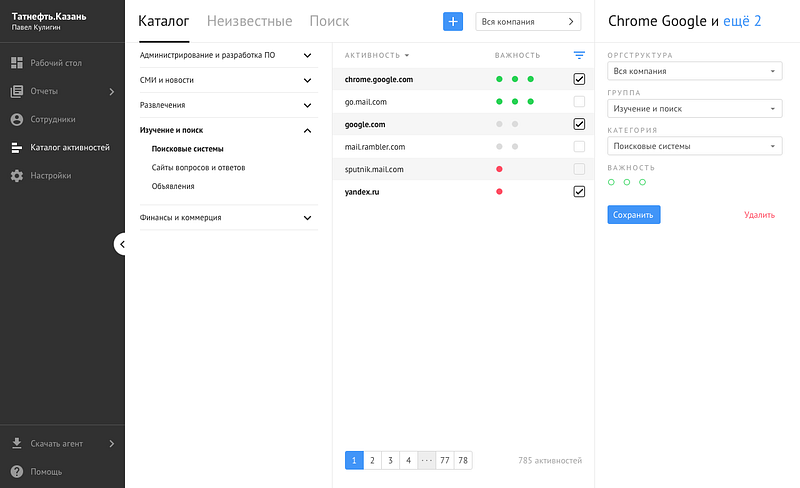
Task: Open the filter icon above the checkboxes
Action: (579, 55)
